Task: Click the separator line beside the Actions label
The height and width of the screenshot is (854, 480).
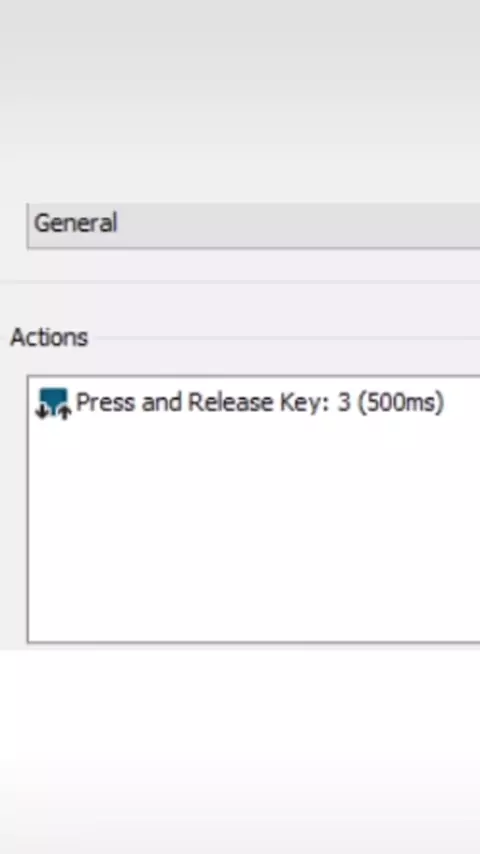Action: [286, 338]
